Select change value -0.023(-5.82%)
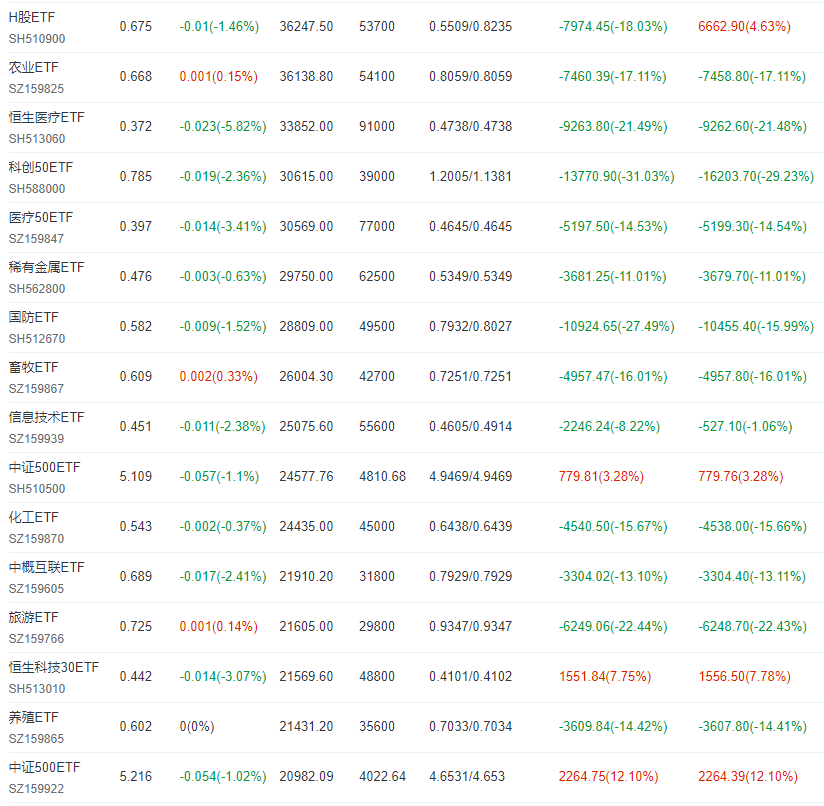Viewport: 824px width, 806px height. point(223,126)
